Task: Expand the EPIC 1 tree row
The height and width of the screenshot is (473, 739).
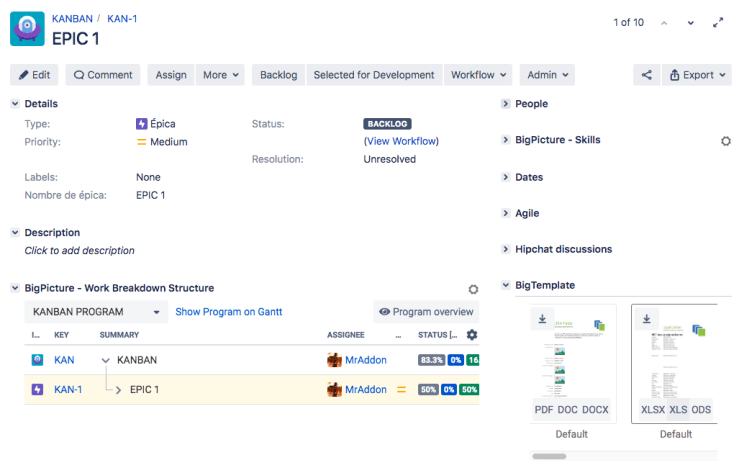Action: tap(118, 390)
